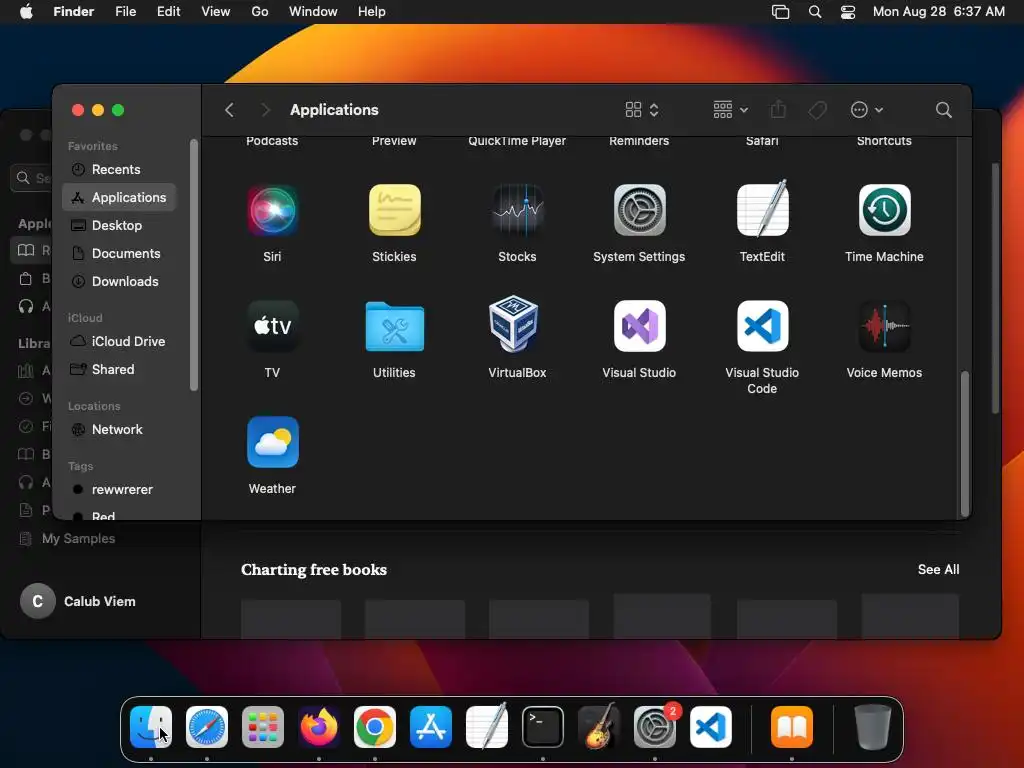1024x768 pixels.
Task: Open GarageBand from the Dock
Action: coord(599,726)
